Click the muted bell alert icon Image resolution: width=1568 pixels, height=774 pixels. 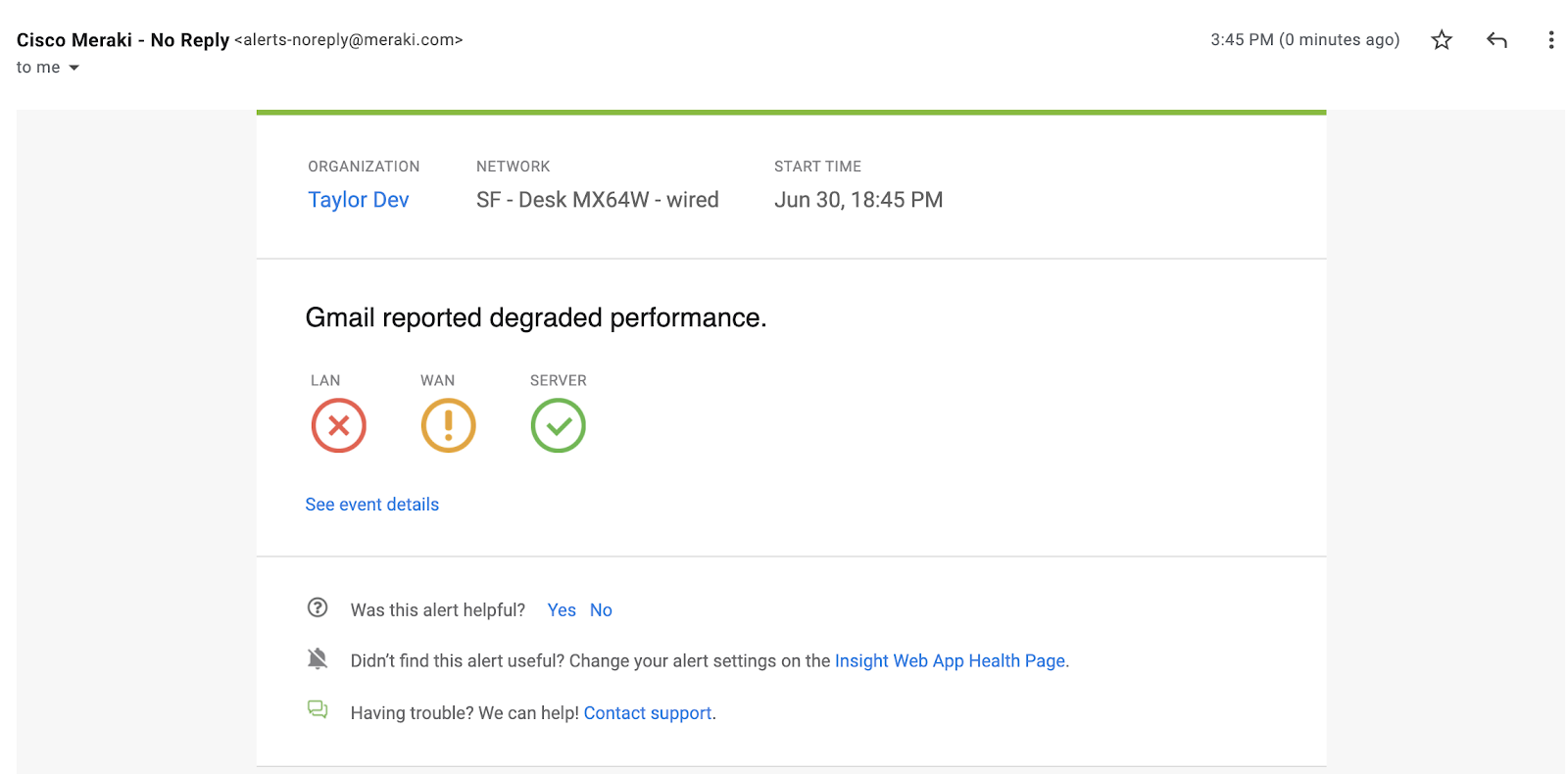[318, 658]
